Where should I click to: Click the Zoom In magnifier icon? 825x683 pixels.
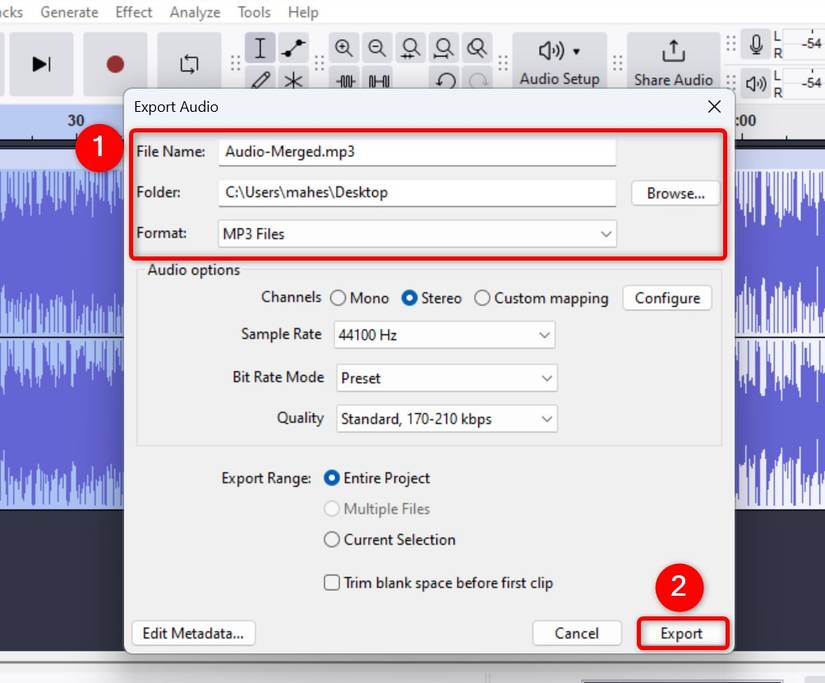[344, 47]
